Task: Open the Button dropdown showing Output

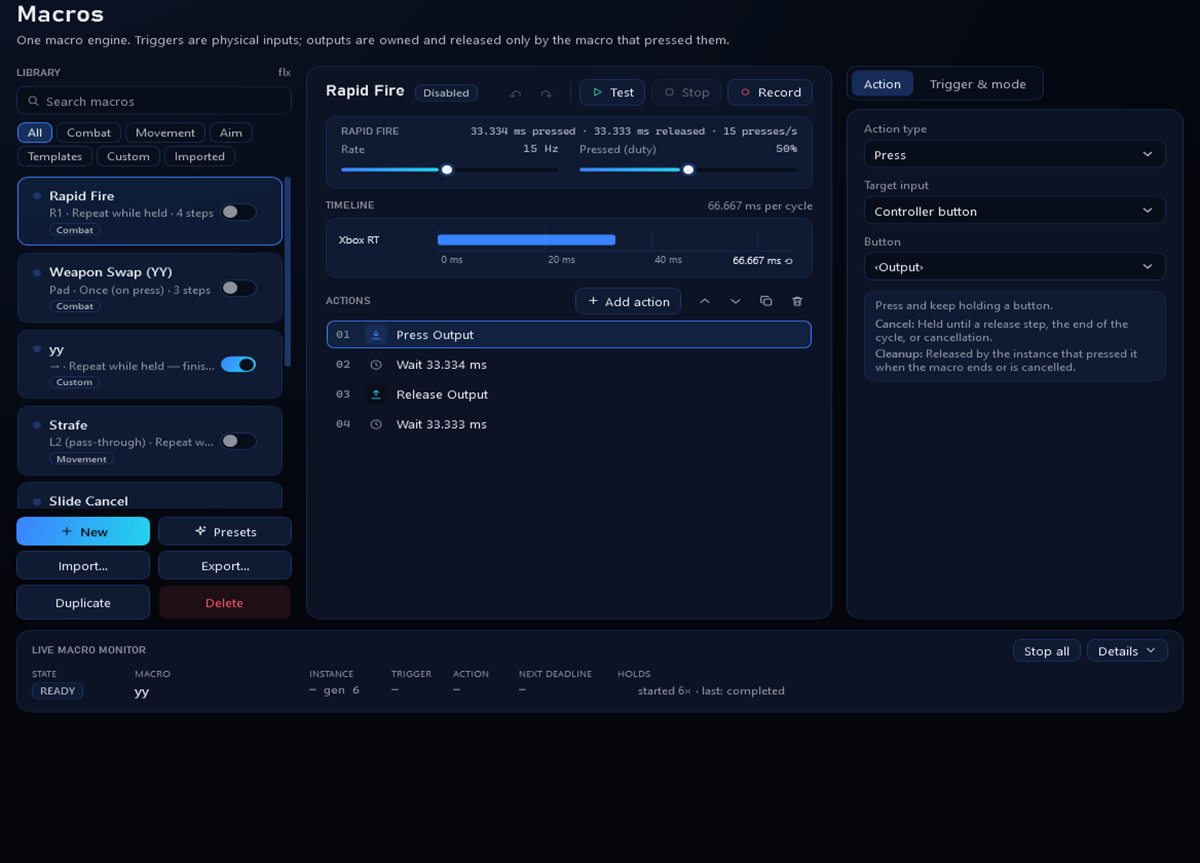Action: (x=1015, y=267)
